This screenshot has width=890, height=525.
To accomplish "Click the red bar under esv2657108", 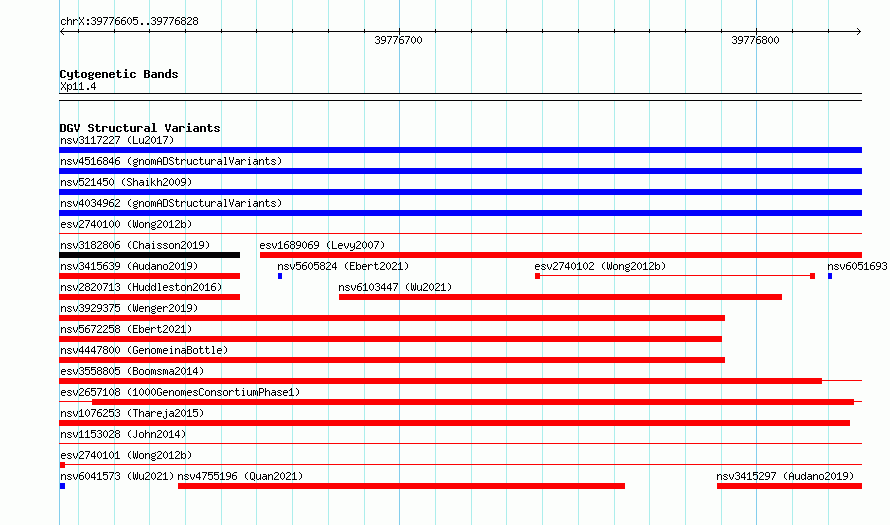I will (473, 402).
